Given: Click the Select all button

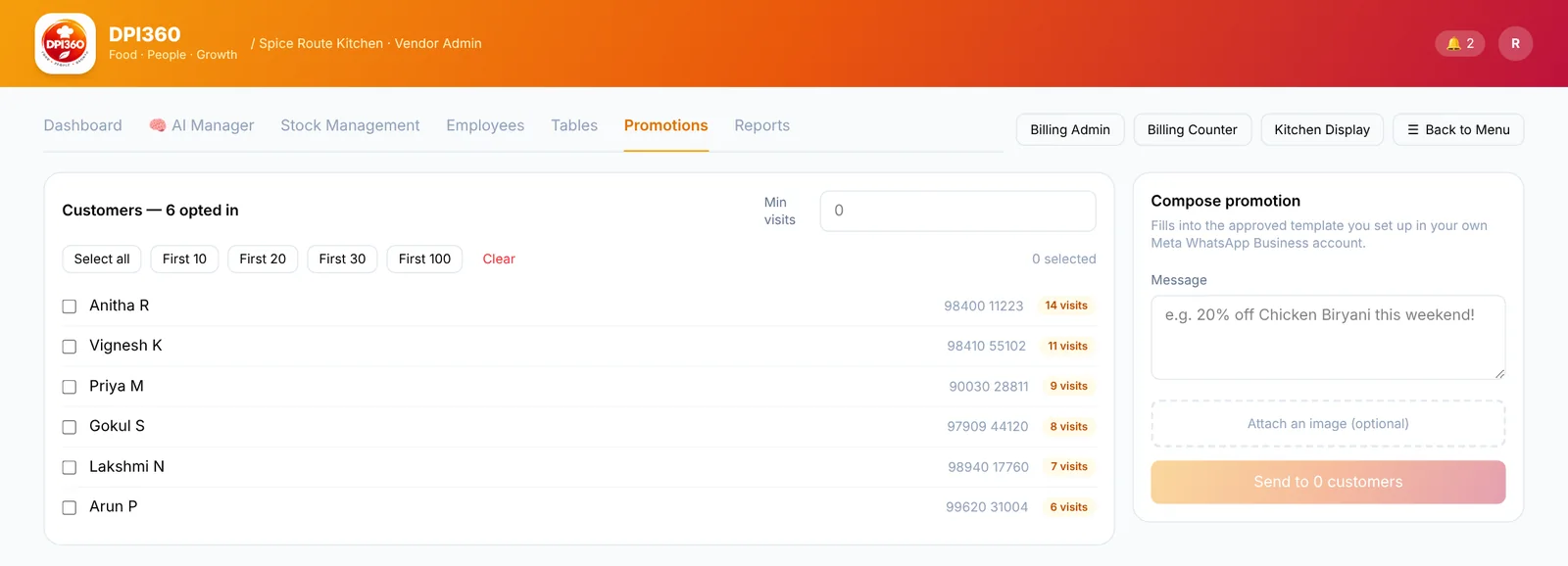Looking at the screenshot, I should [x=102, y=259].
